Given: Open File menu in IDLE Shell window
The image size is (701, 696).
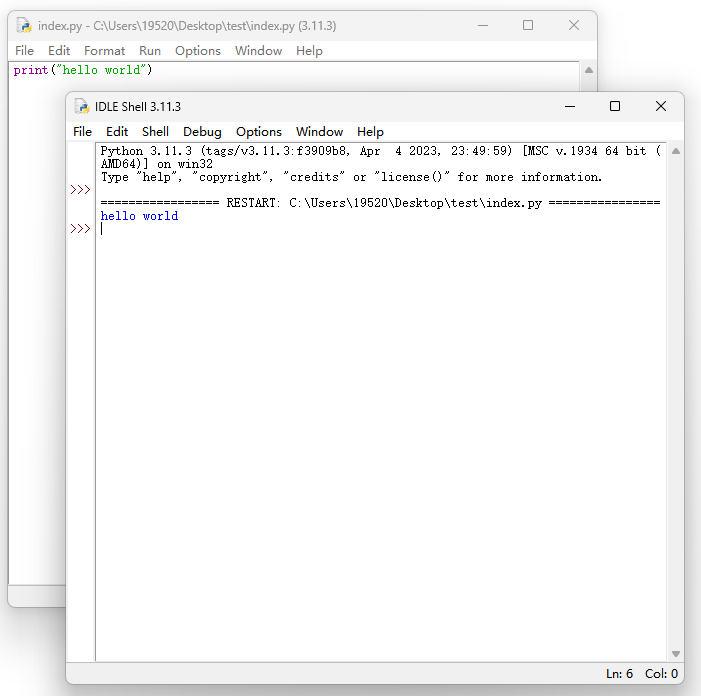Looking at the screenshot, I should 82,132.
